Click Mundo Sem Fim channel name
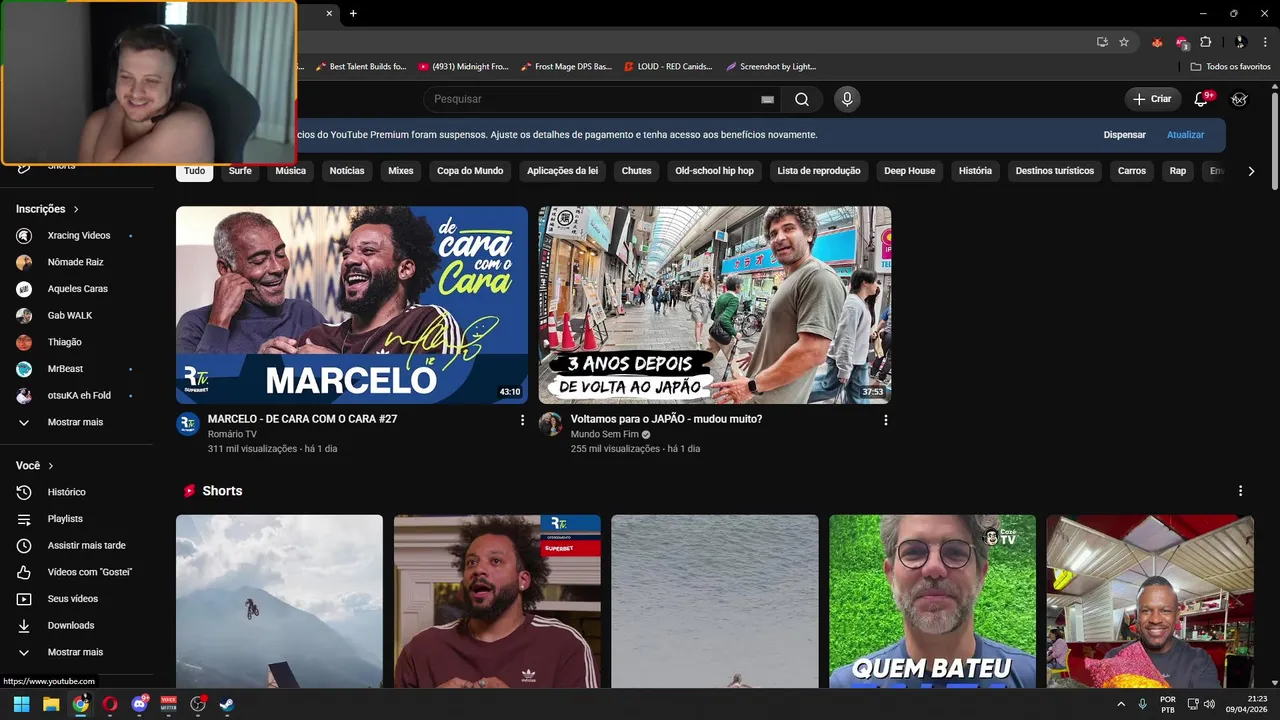Screen dimensions: 1280x720 [x=604, y=435]
